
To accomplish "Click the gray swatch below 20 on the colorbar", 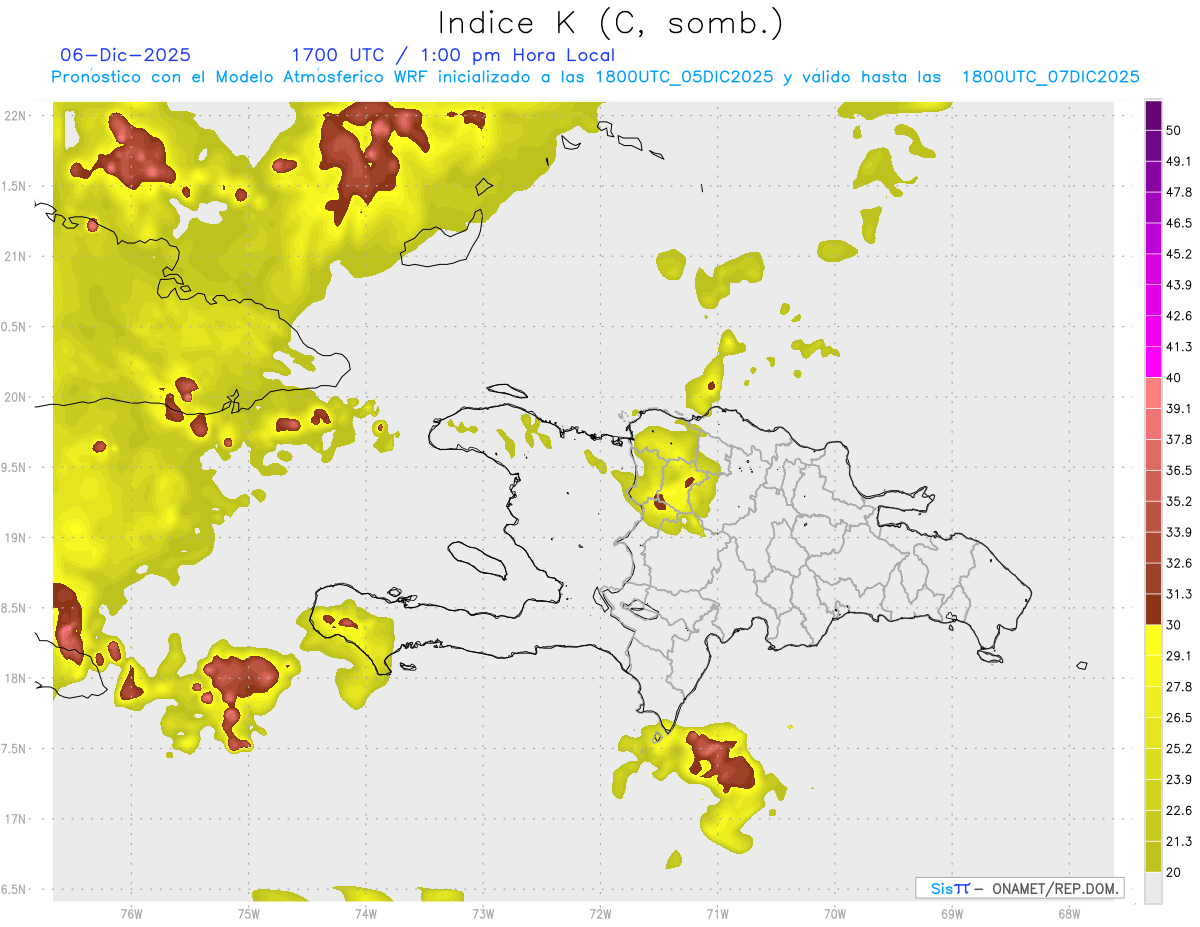I will [x=1153, y=888].
